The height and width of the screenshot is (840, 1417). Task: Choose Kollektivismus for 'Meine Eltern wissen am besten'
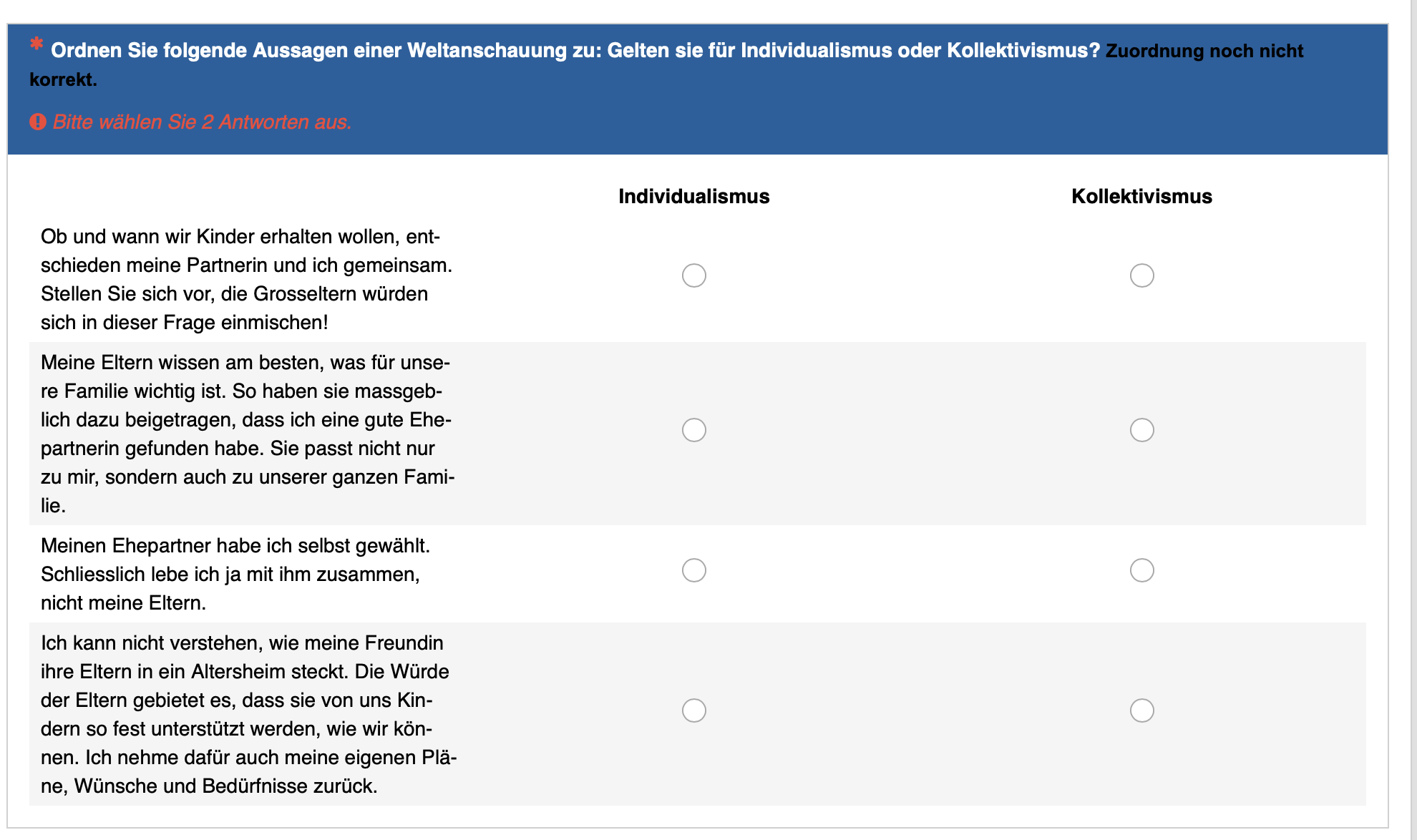tap(1141, 430)
